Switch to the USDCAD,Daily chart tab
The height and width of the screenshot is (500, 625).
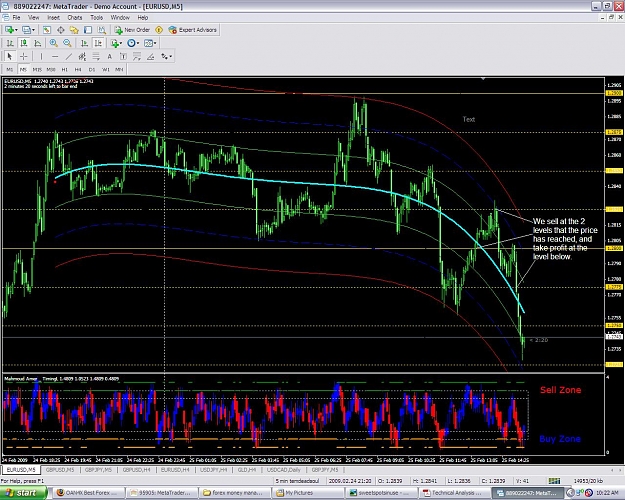coord(284,470)
